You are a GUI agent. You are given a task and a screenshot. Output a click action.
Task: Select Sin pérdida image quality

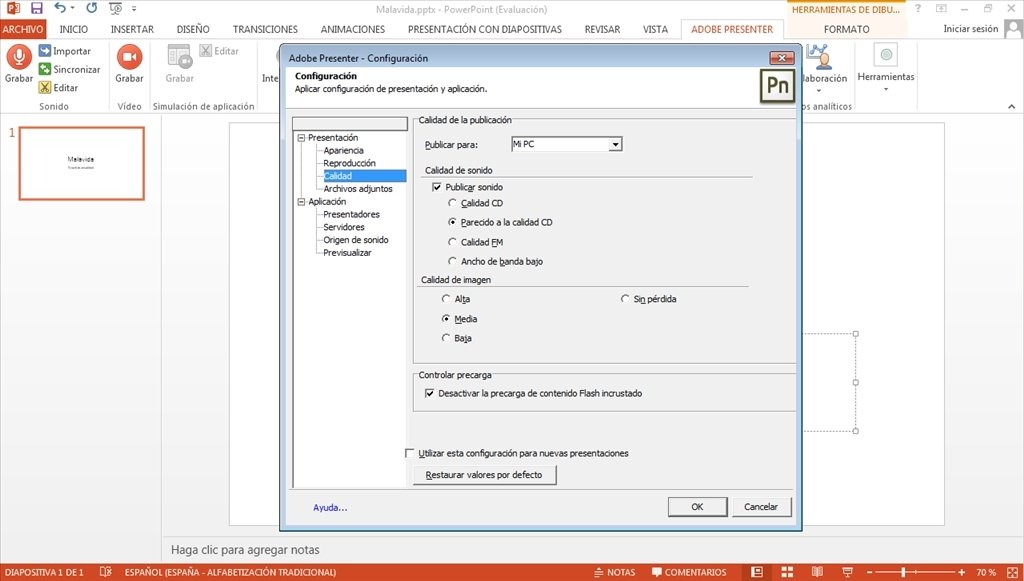point(624,298)
